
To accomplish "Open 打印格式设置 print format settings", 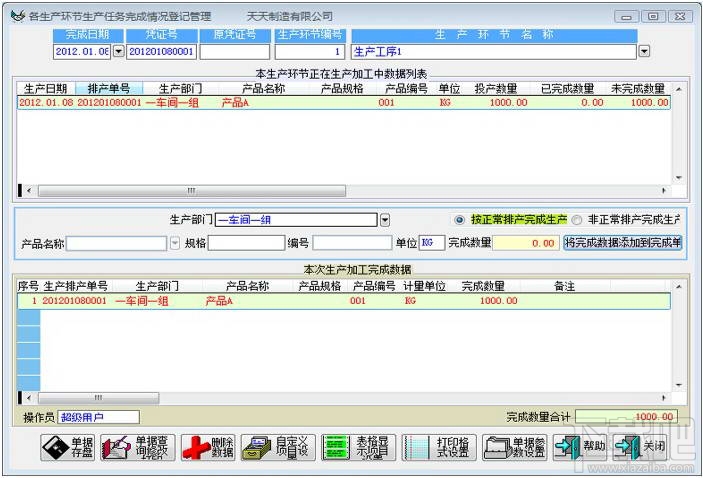I will point(439,447).
